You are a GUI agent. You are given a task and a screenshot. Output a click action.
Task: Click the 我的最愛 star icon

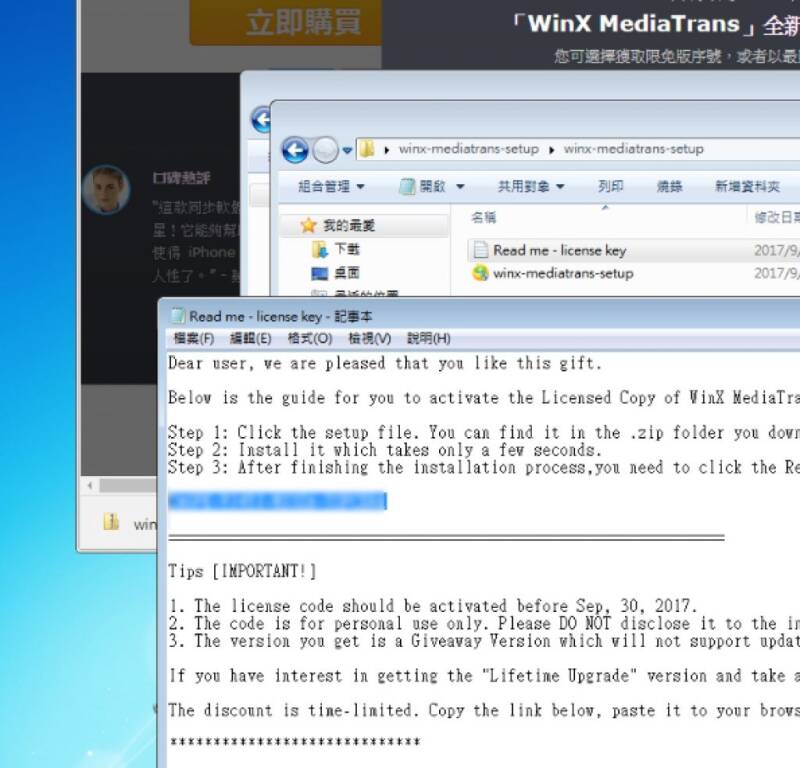(308, 225)
